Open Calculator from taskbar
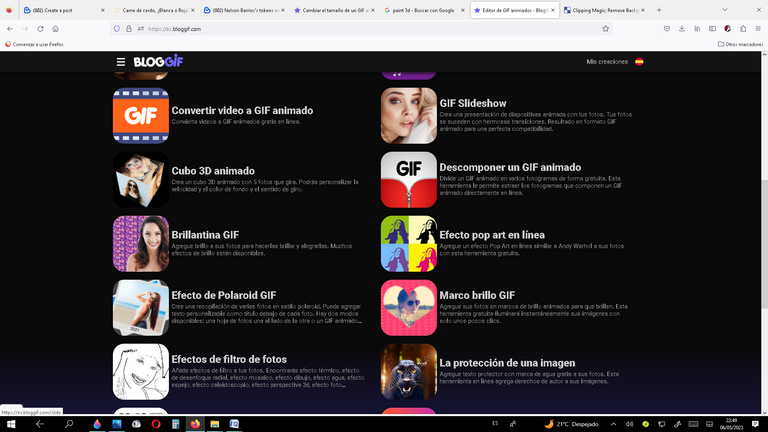 [175, 424]
